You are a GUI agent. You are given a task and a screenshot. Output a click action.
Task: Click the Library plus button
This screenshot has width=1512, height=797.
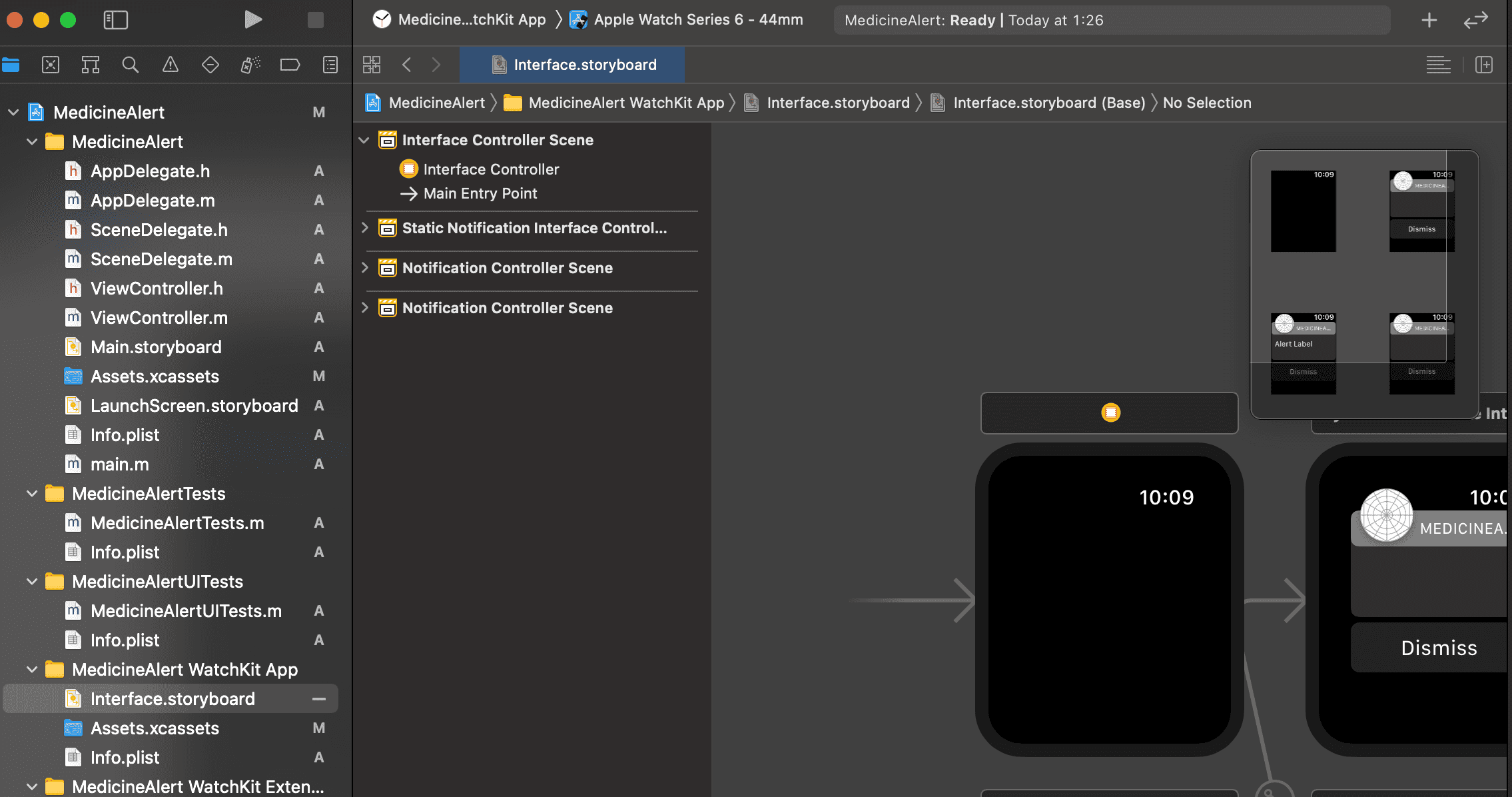1429,20
